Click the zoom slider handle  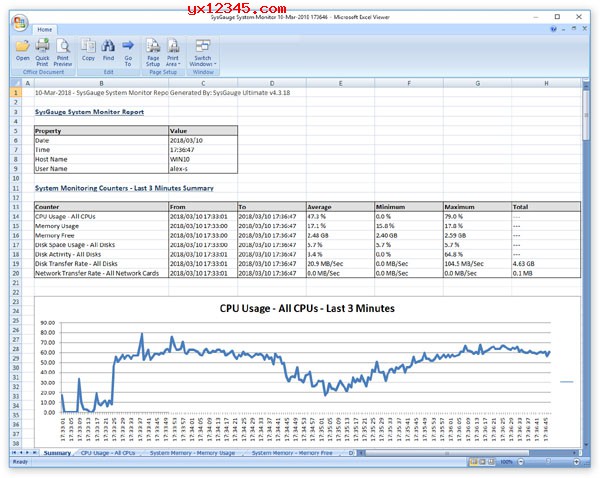tap(548, 462)
